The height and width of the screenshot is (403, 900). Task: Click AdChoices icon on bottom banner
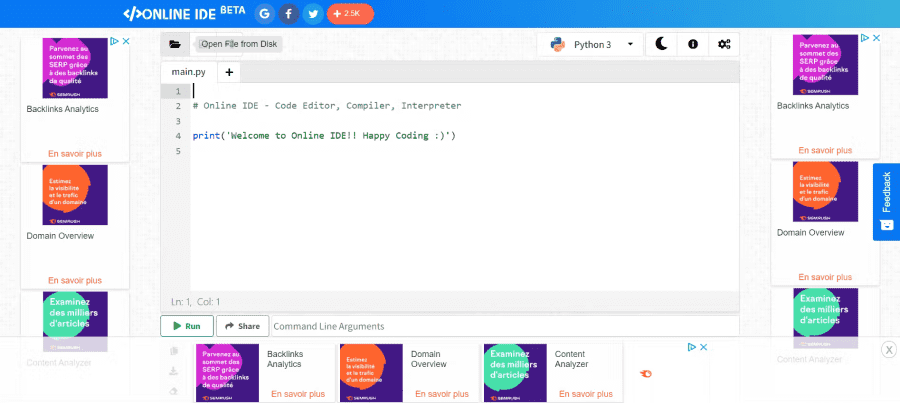click(692, 347)
